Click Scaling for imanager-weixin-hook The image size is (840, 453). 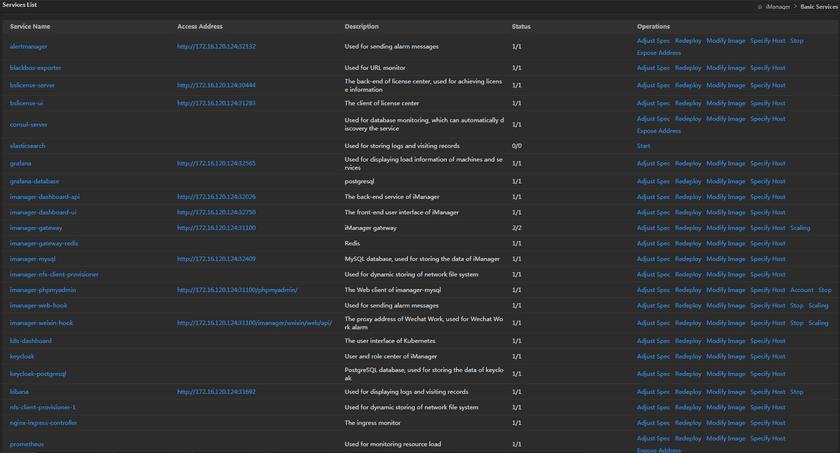818,323
